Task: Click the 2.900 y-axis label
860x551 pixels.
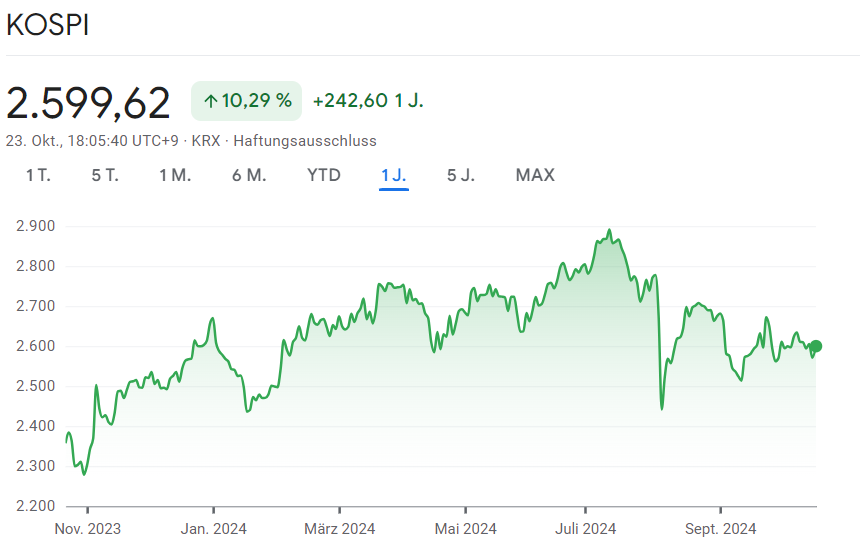Action: point(36,226)
